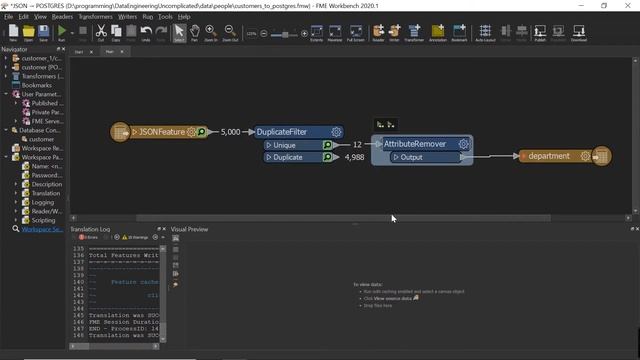Click the zoom percentage field
Image resolution: width=640 pixels, height=360 pixels.
(x=252, y=33)
